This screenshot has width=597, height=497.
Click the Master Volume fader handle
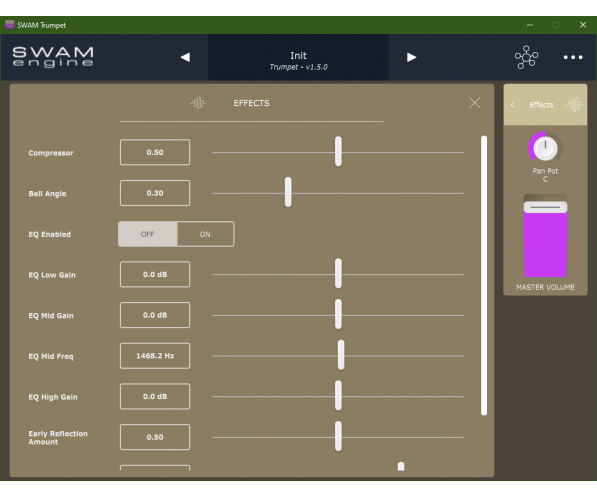(x=545, y=207)
